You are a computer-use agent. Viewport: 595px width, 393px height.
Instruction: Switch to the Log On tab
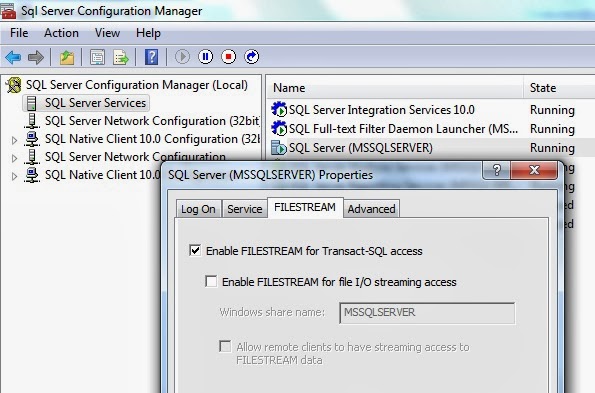pyautogui.click(x=198, y=209)
